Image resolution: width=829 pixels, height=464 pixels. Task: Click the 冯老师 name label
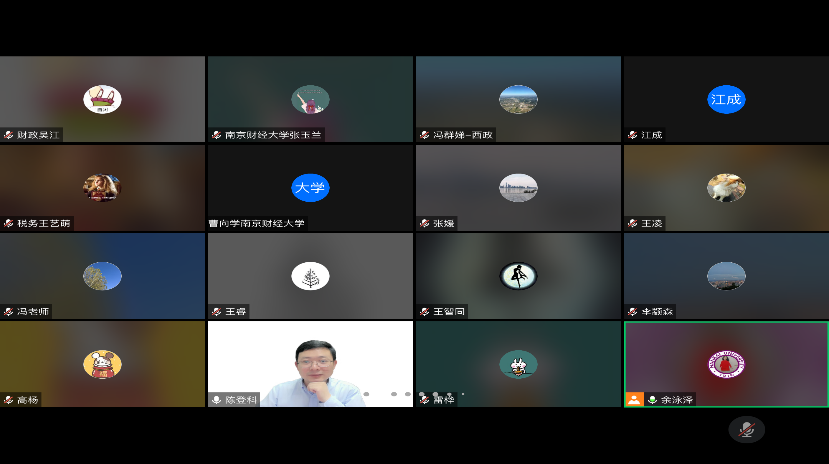pyautogui.click(x=33, y=311)
